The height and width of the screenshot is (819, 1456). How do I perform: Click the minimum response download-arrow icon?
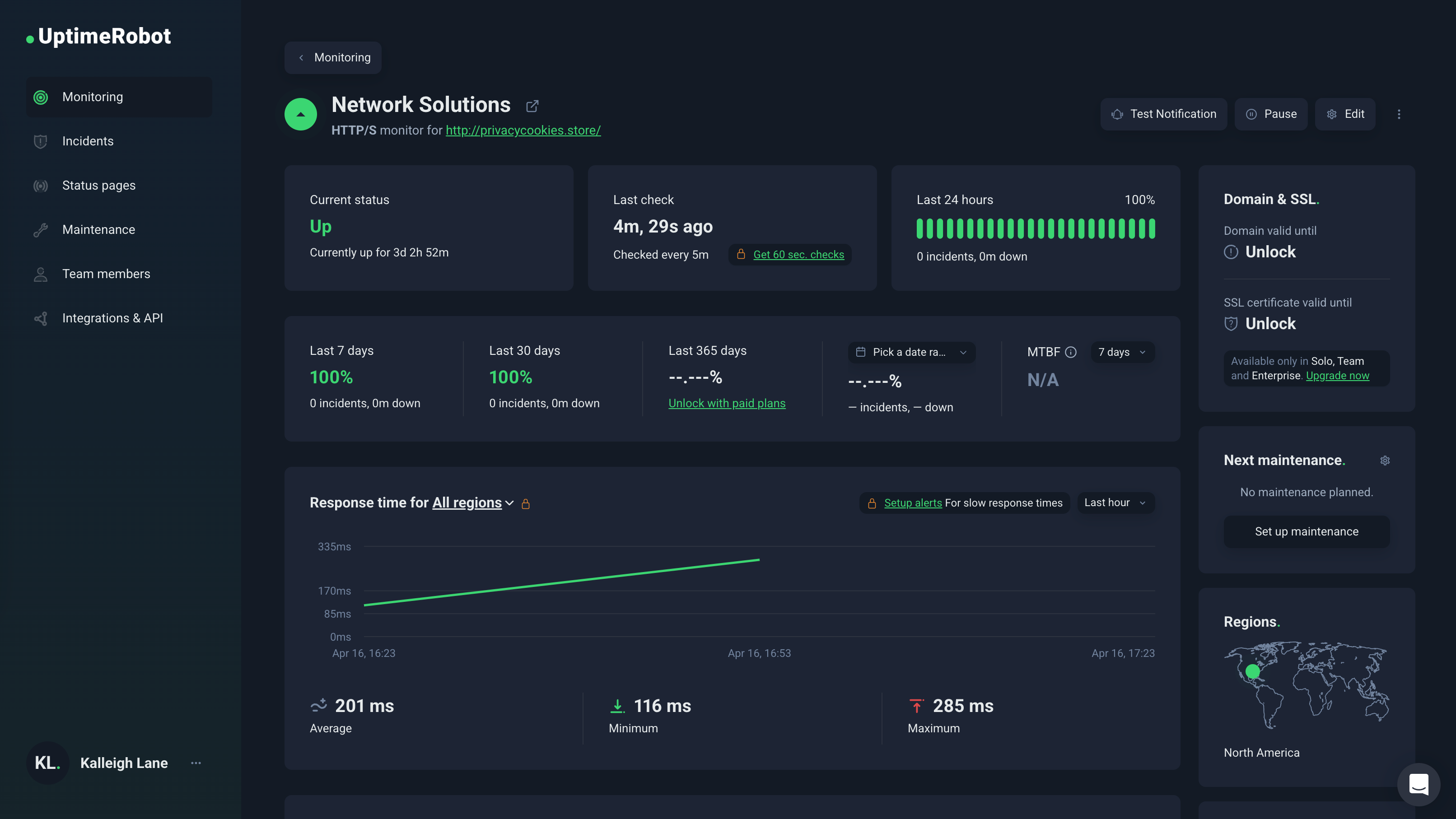pos(617,705)
